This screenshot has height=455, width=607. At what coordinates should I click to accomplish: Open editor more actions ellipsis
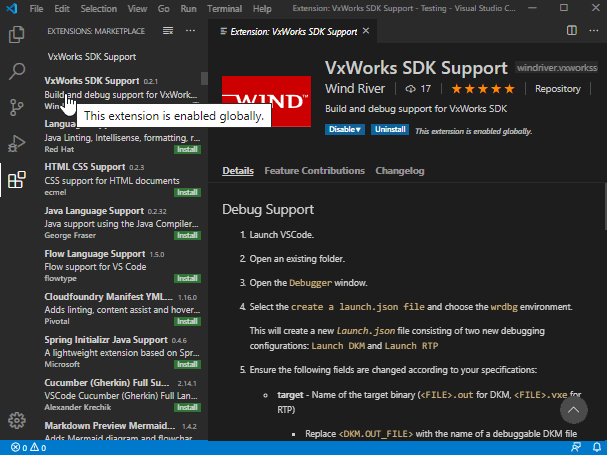click(x=593, y=31)
